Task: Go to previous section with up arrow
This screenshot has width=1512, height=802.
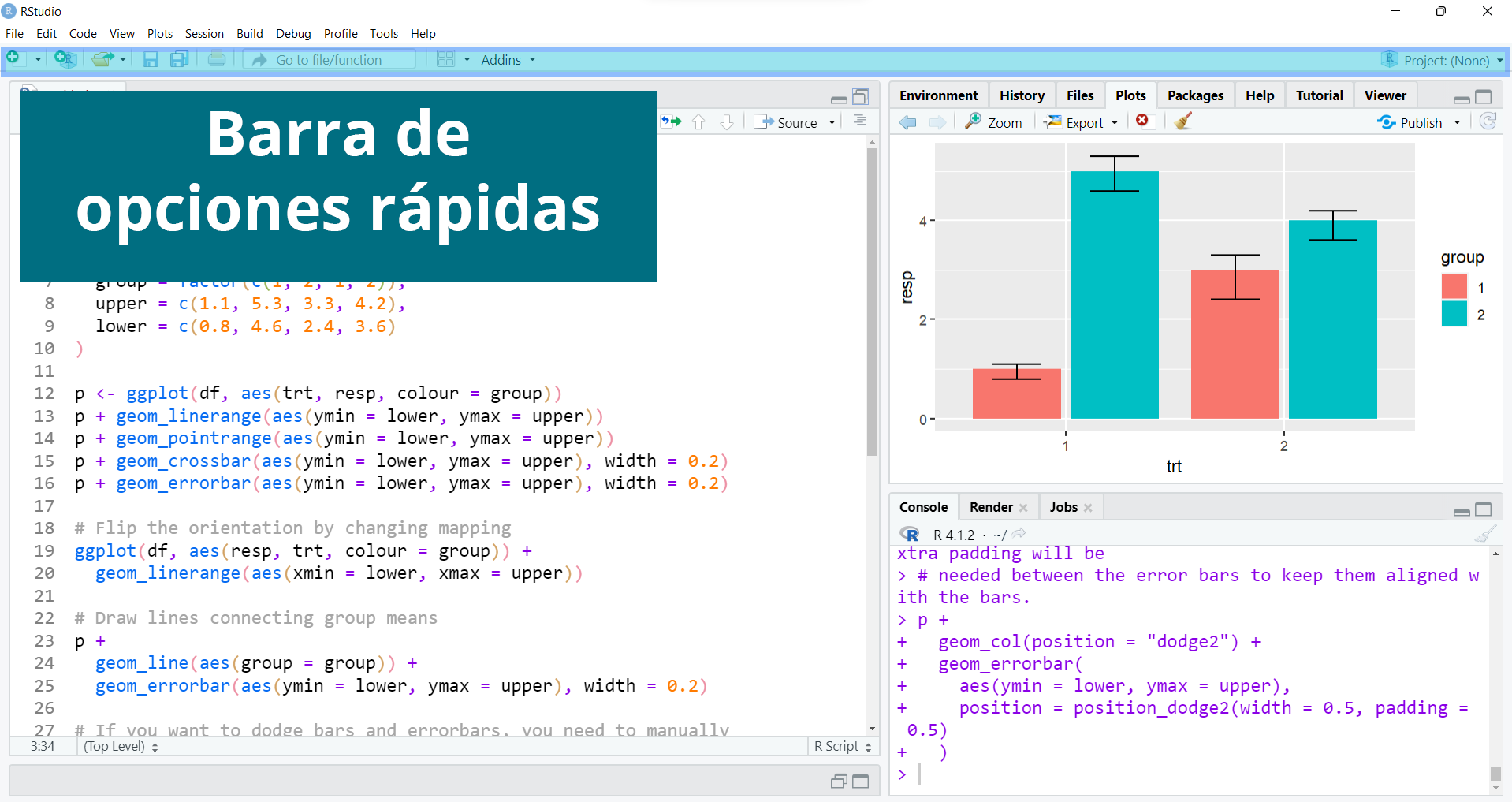Action: (x=698, y=121)
